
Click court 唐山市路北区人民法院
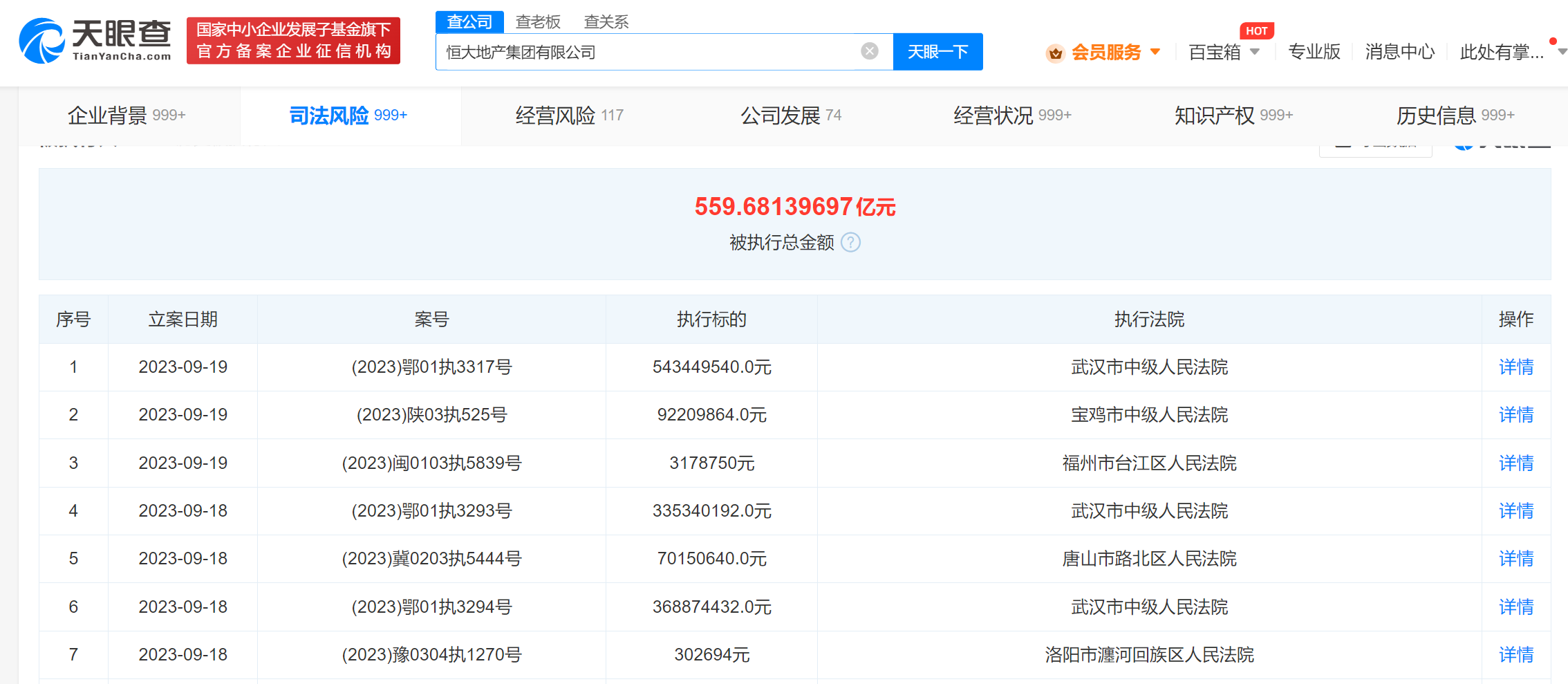coord(1149,559)
